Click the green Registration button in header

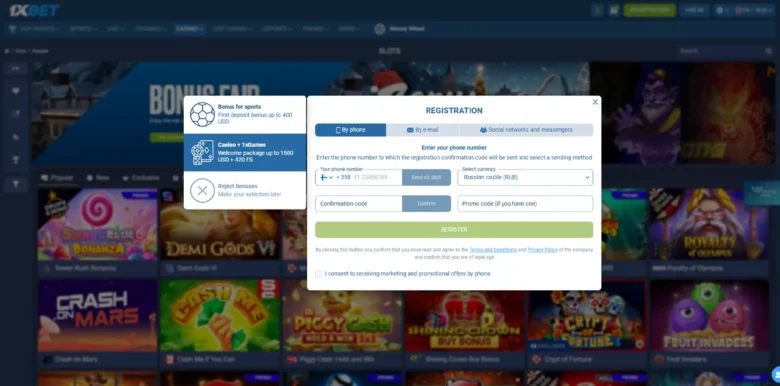point(649,10)
